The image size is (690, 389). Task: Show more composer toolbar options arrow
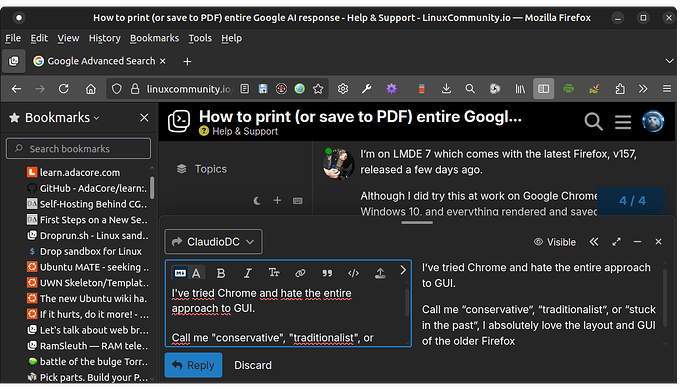point(403,271)
